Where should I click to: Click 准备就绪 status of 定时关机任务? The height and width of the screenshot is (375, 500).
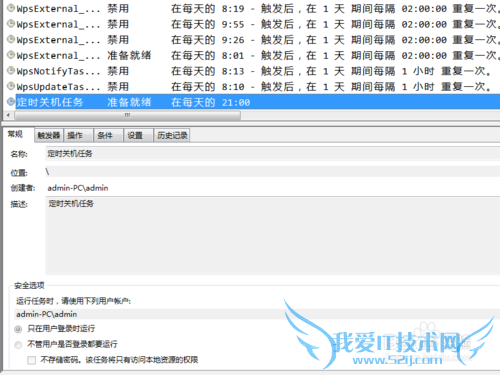tap(129, 102)
